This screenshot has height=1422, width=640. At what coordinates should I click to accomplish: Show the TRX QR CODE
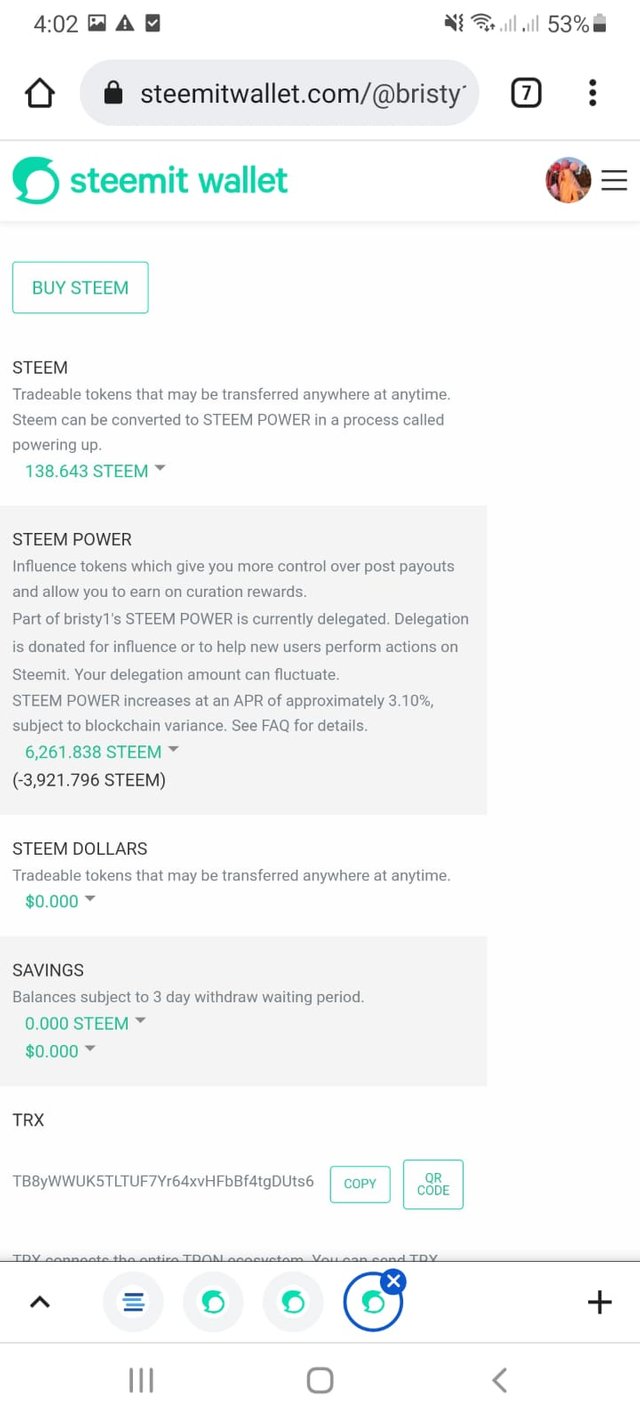click(433, 1184)
